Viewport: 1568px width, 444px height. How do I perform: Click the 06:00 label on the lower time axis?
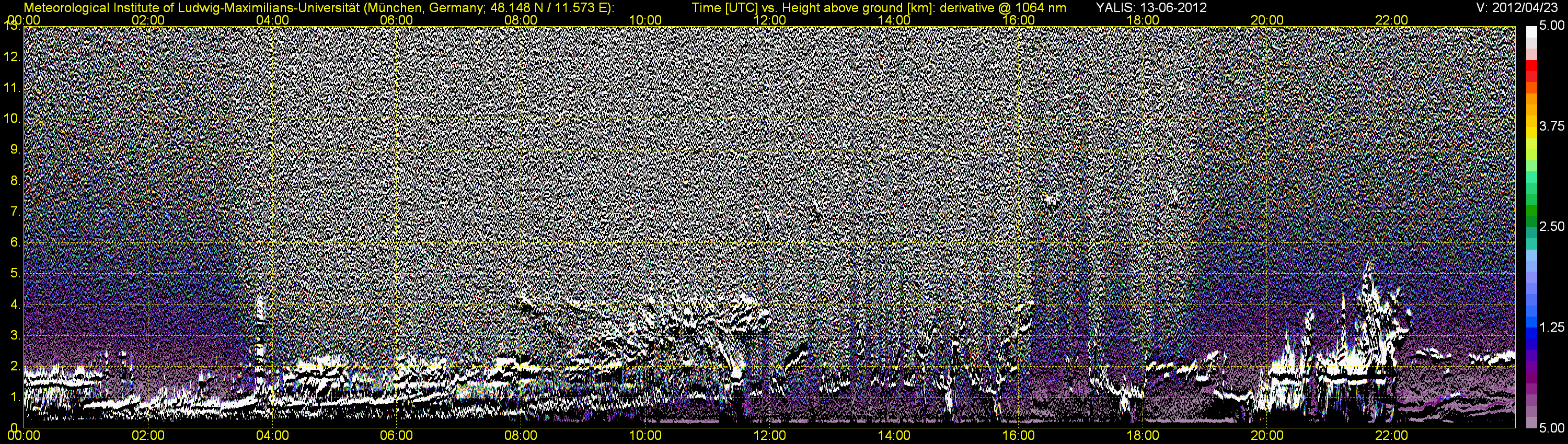[x=396, y=436]
